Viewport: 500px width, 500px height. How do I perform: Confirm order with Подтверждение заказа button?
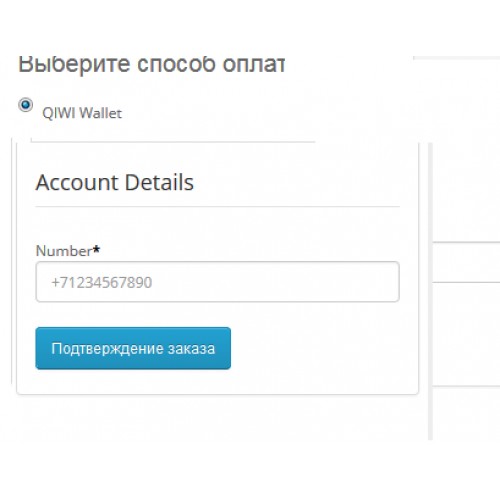click(x=133, y=348)
